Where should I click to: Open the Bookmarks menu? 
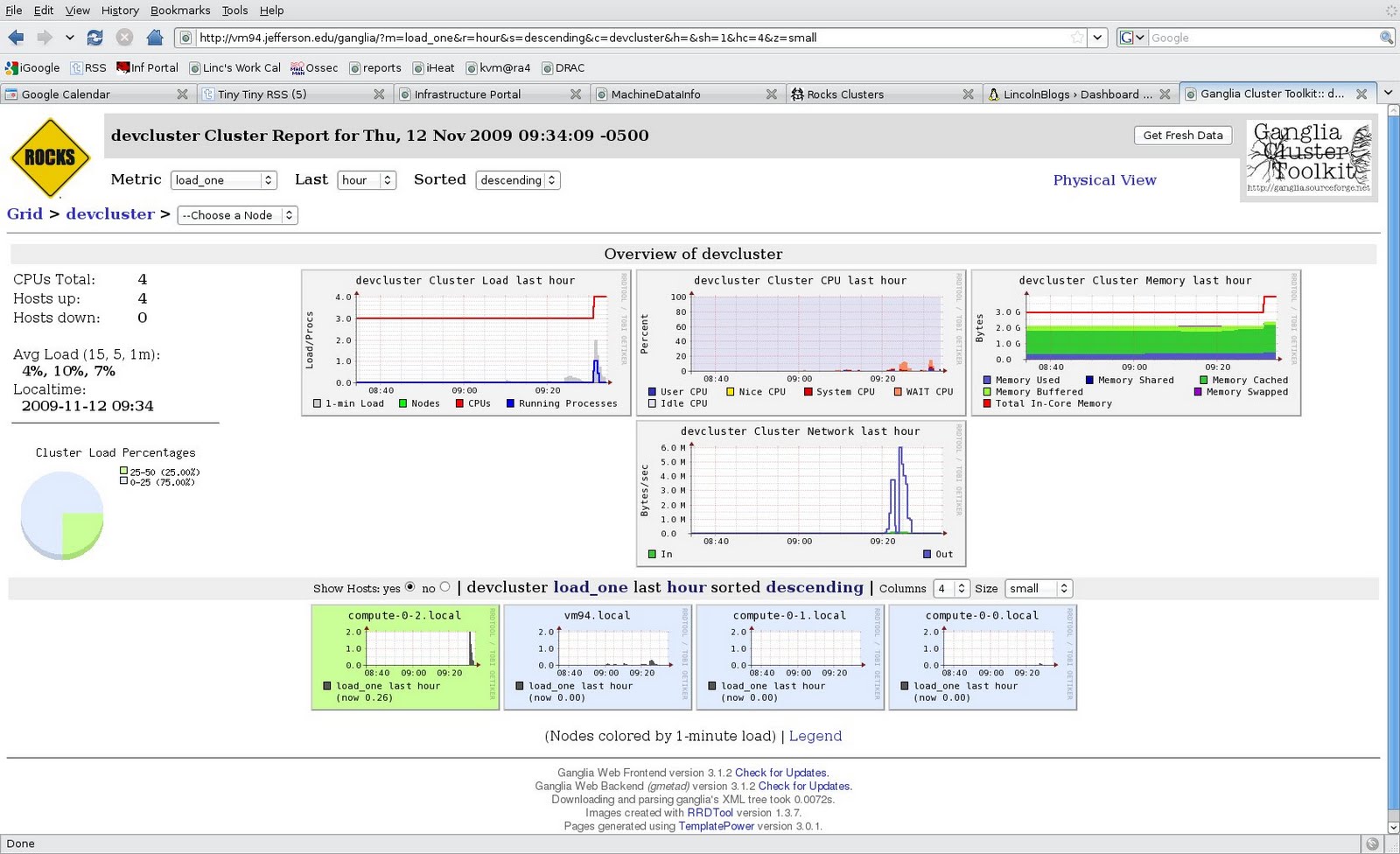pyautogui.click(x=179, y=10)
